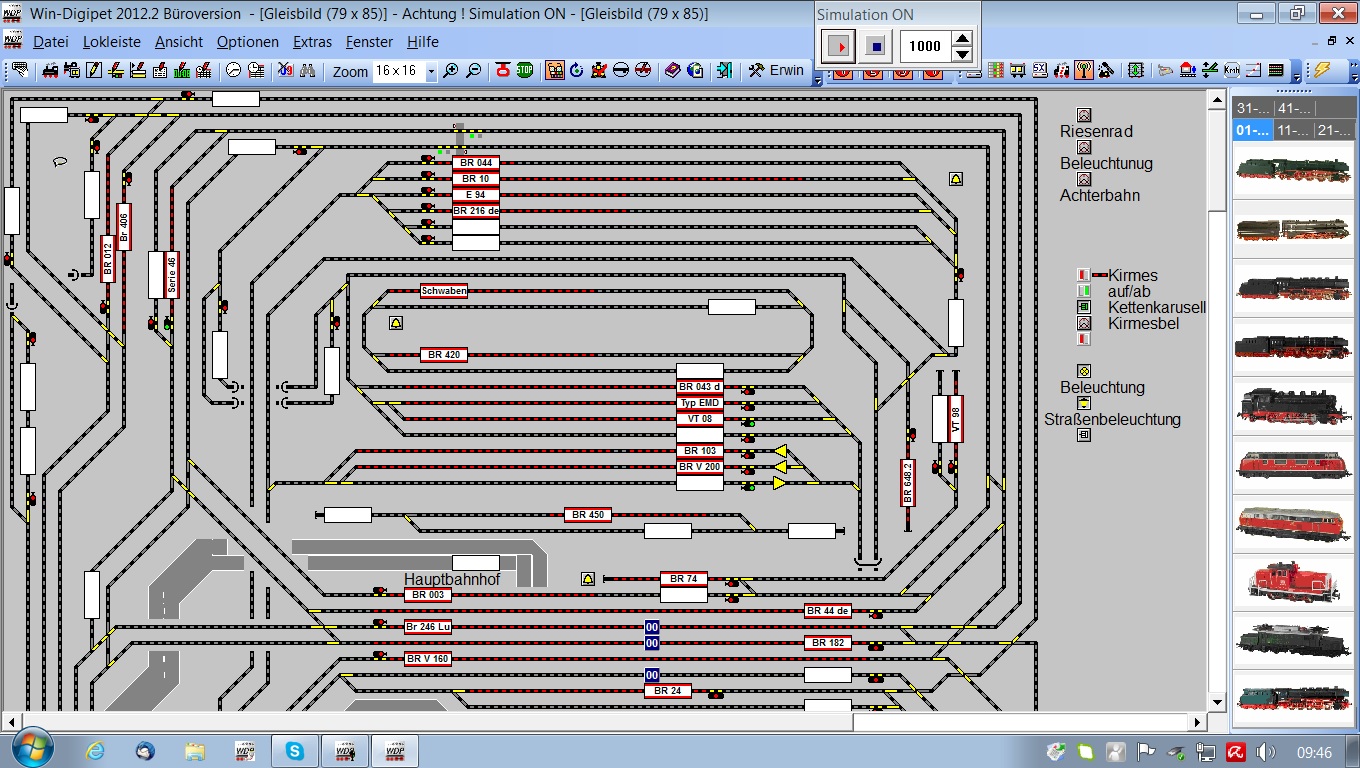Click the help book icon
This screenshot has height=768, width=1360.
[672, 71]
